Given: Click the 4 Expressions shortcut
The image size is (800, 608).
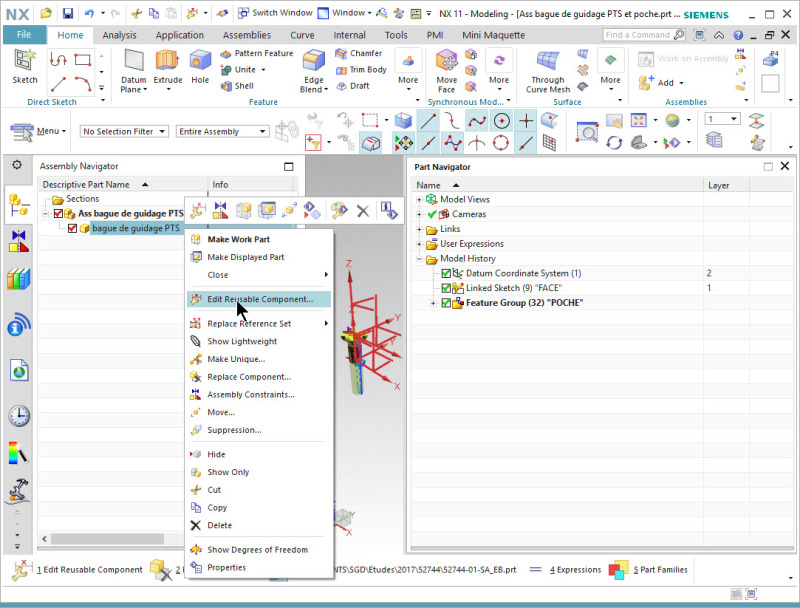Looking at the screenshot, I should (x=565, y=570).
